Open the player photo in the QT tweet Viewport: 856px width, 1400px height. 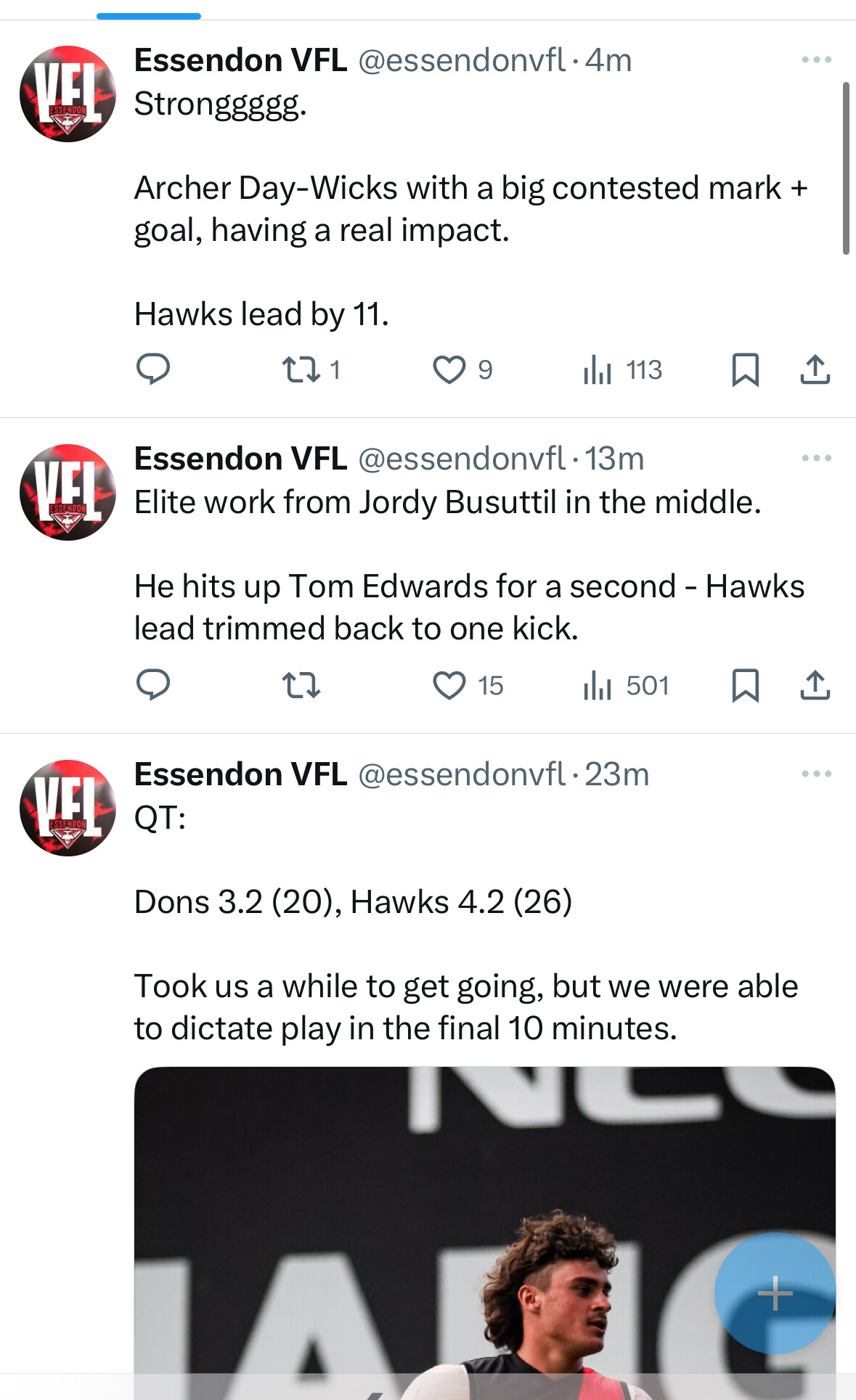[484, 1232]
